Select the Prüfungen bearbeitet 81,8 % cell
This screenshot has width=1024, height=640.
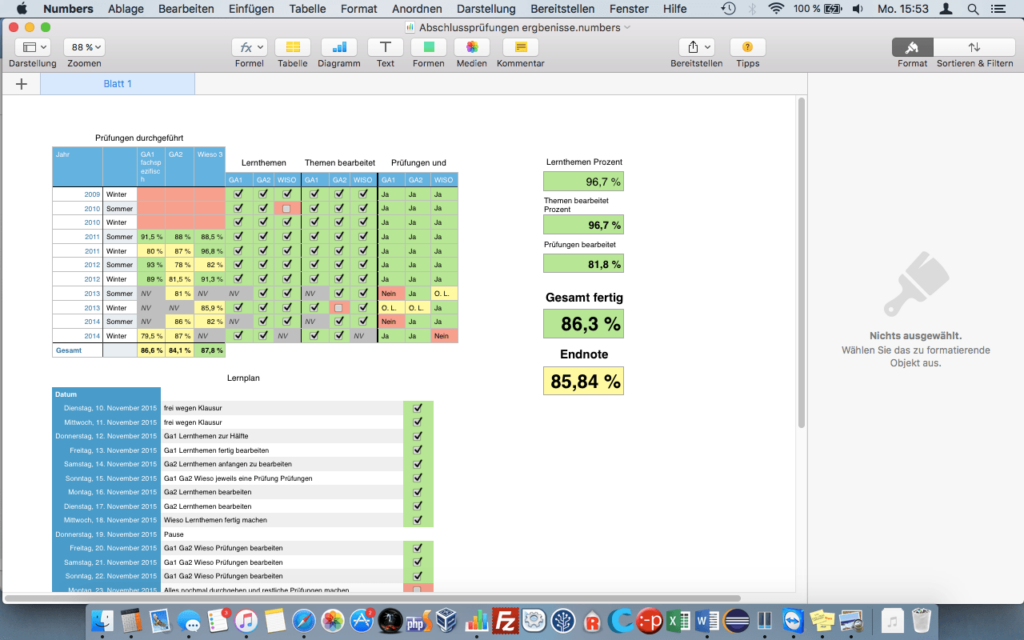(583, 264)
